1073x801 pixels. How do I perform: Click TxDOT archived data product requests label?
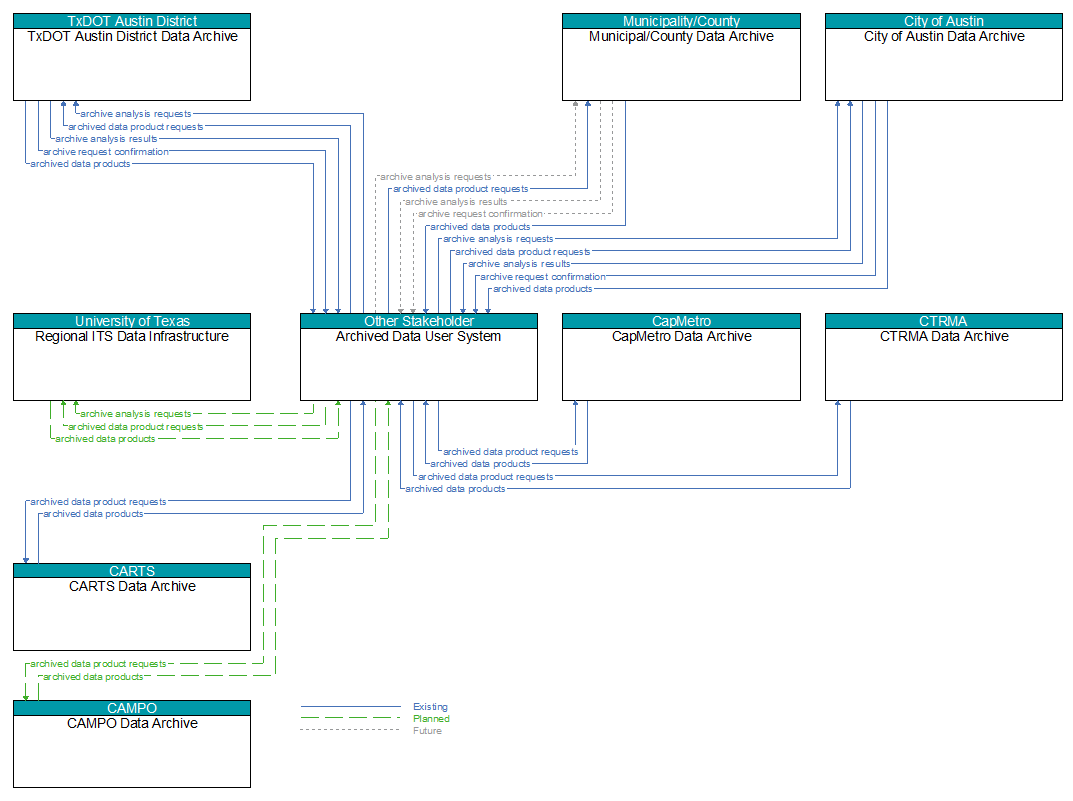coord(135,127)
